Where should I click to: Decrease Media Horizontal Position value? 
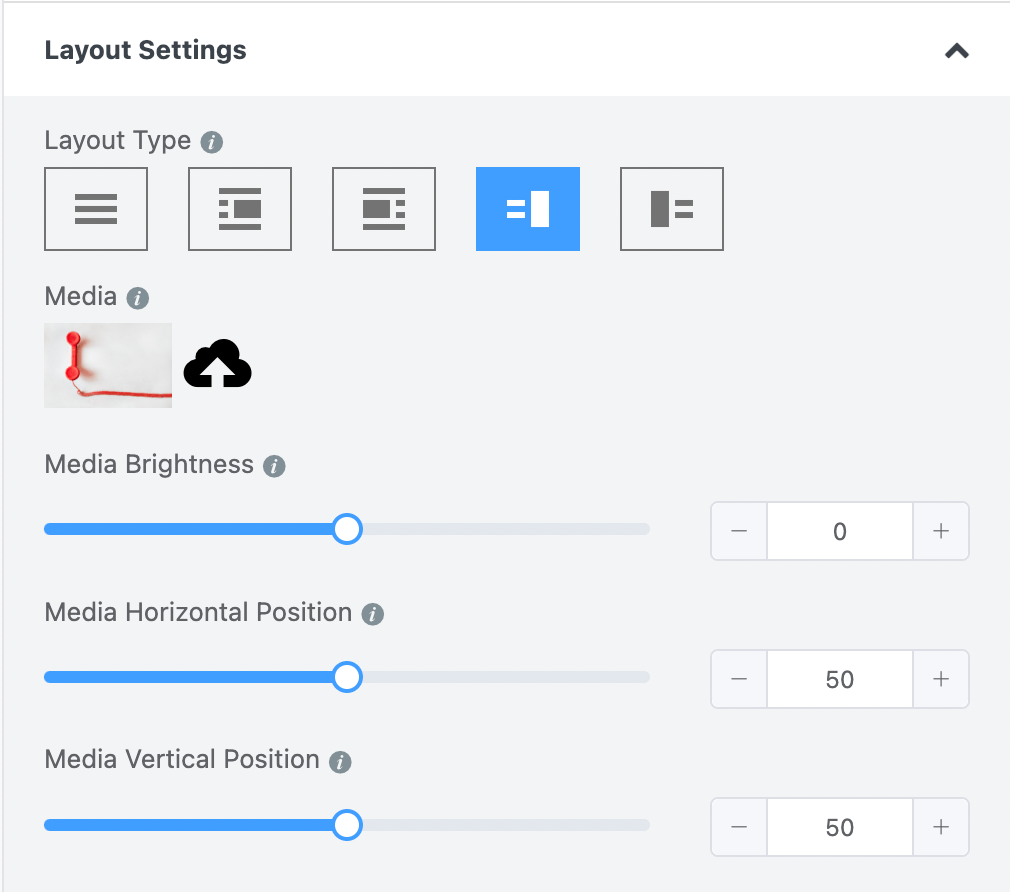pyautogui.click(x=739, y=679)
